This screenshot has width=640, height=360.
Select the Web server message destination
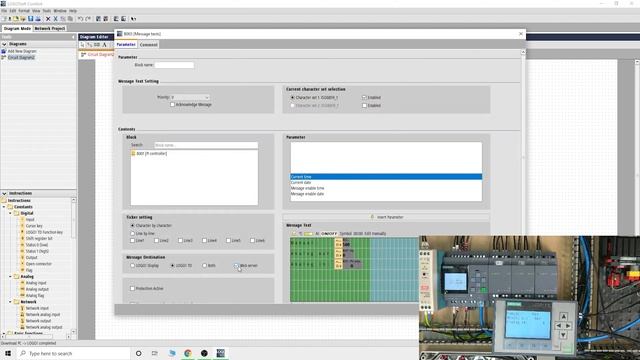pyautogui.click(x=236, y=265)
